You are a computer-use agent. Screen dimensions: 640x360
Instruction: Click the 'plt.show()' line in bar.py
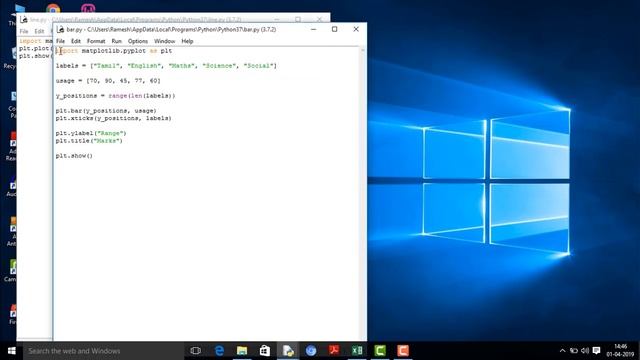[x=74, y=156]
